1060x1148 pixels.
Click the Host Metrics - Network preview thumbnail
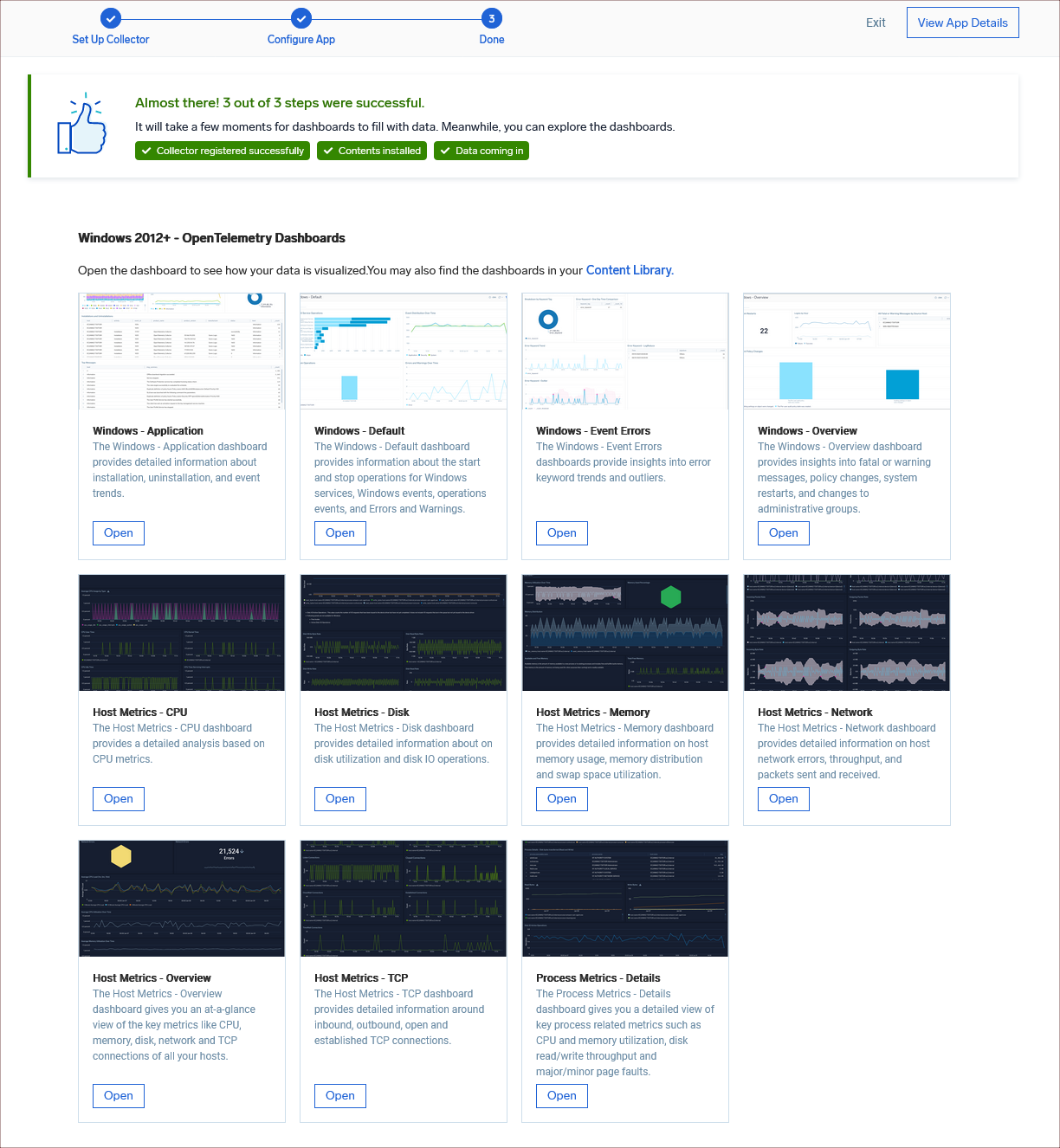coord(846,633)
